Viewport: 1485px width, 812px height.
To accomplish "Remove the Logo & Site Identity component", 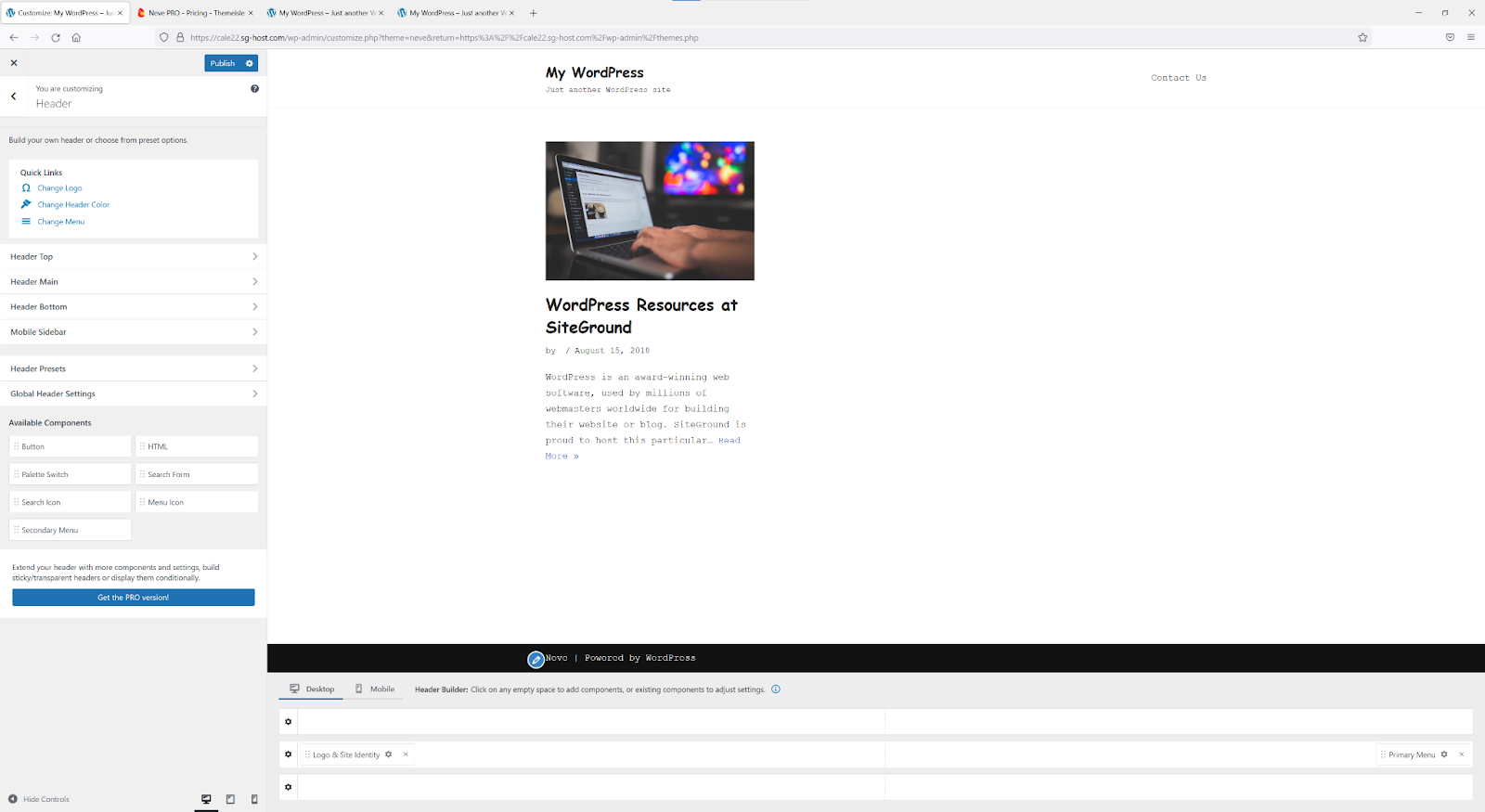I will pos(406,754).
